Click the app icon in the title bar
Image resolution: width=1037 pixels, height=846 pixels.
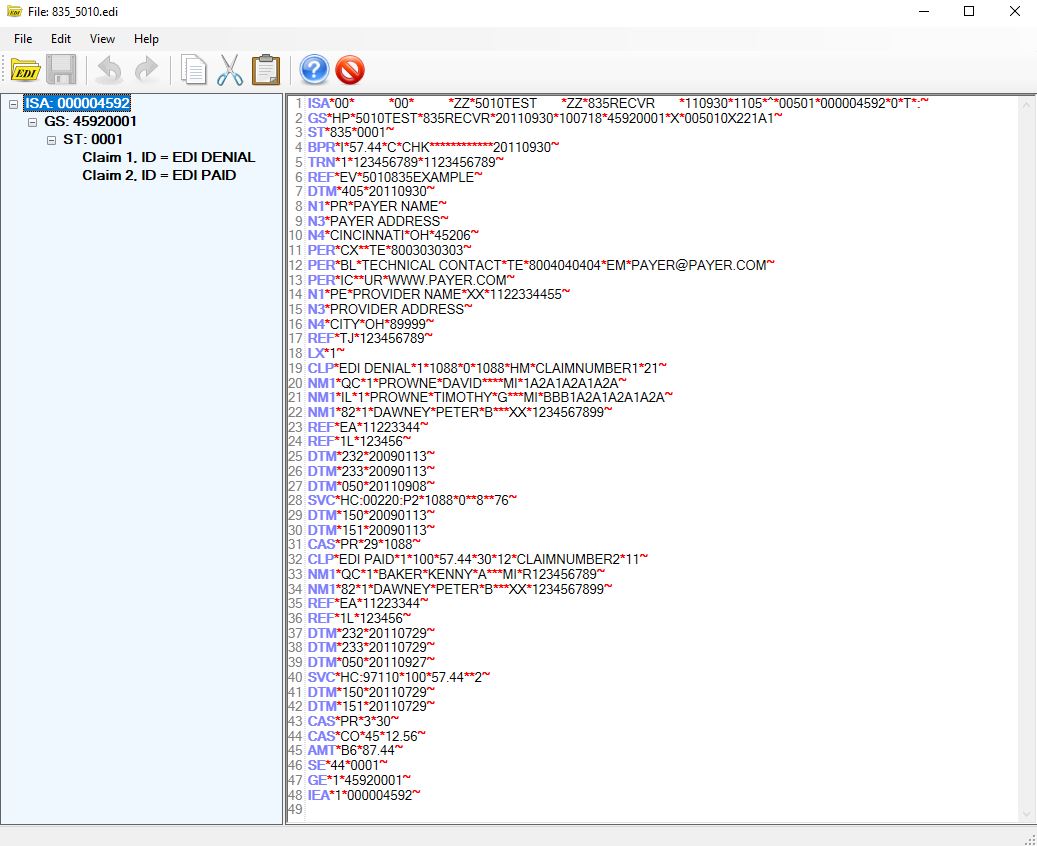pos(14,12)
